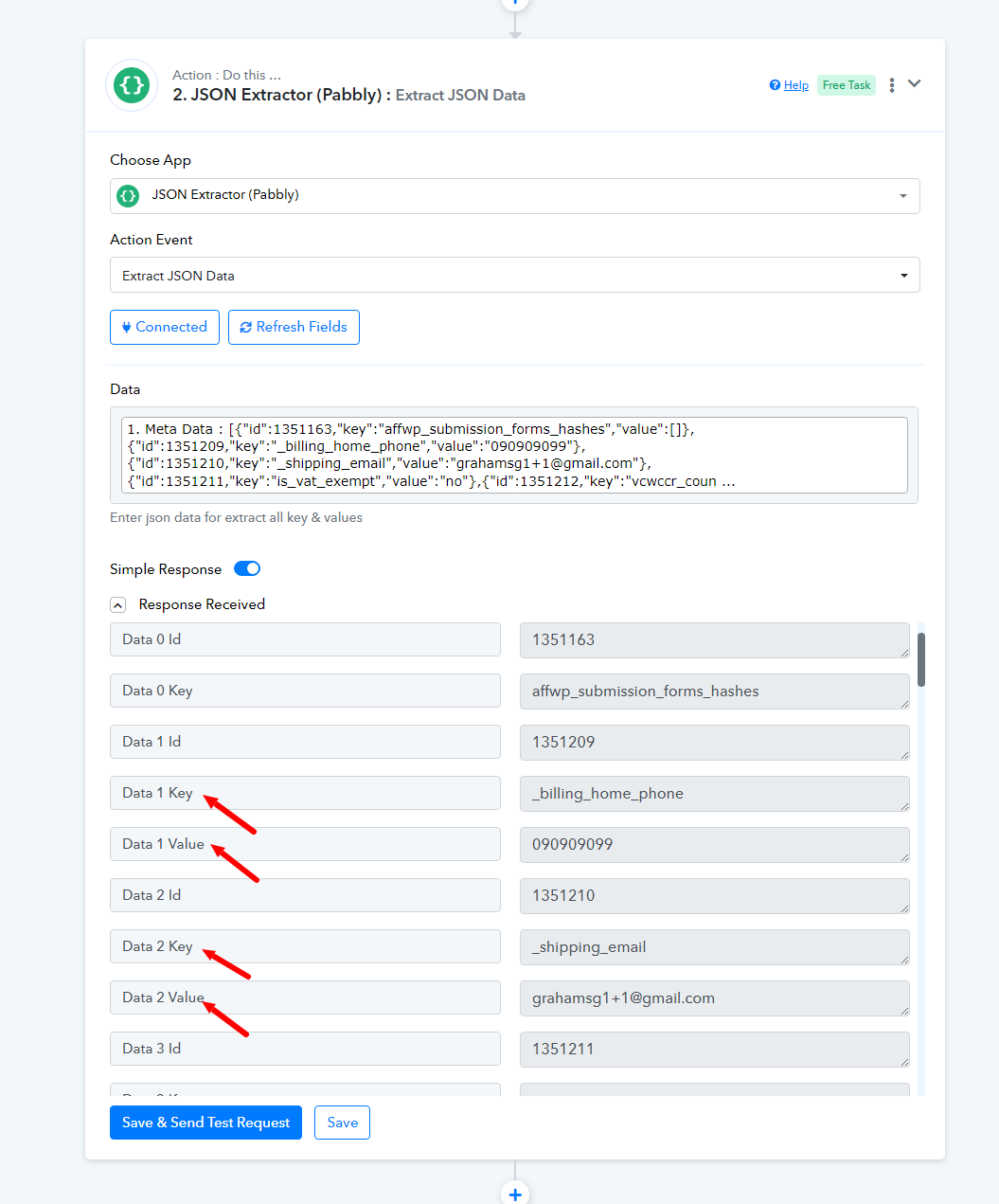This screenshot has width=999, height=1204.
Task: Click the _shipping_email value
Action: (715, 947)
